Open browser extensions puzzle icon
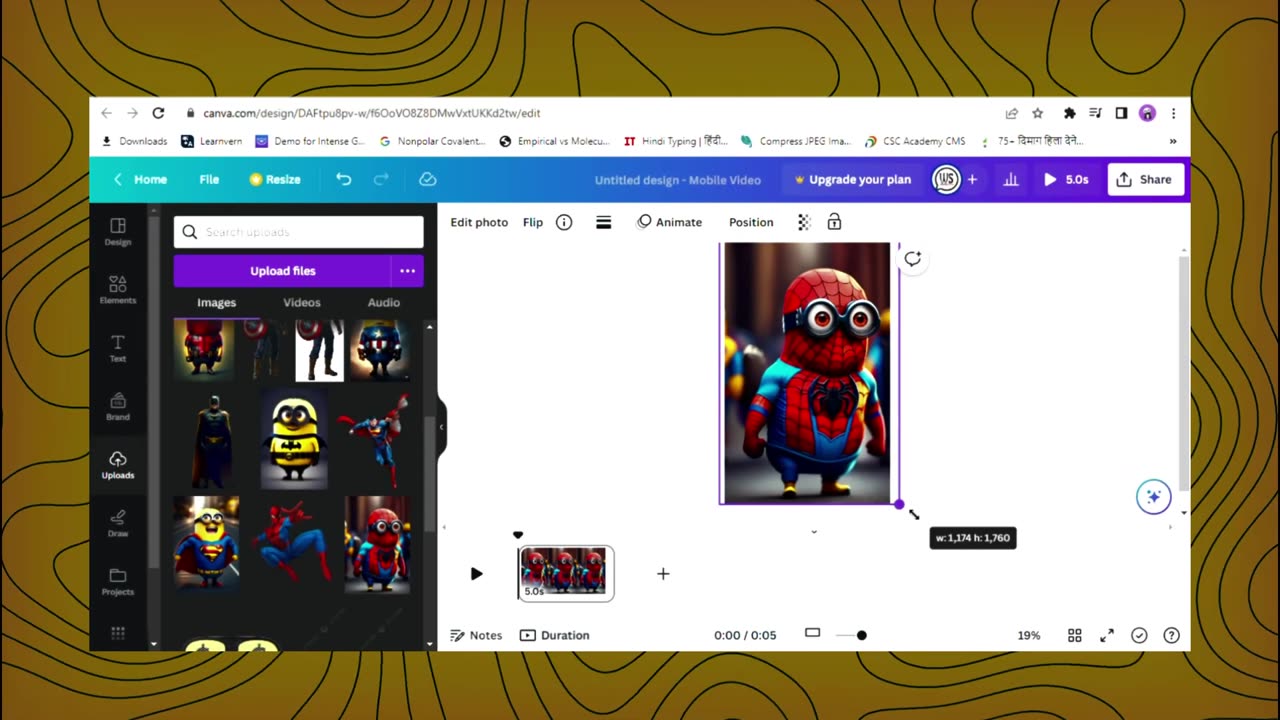Image resolution: width=1280 pixels, height=720 pixels. point(1069,113)
